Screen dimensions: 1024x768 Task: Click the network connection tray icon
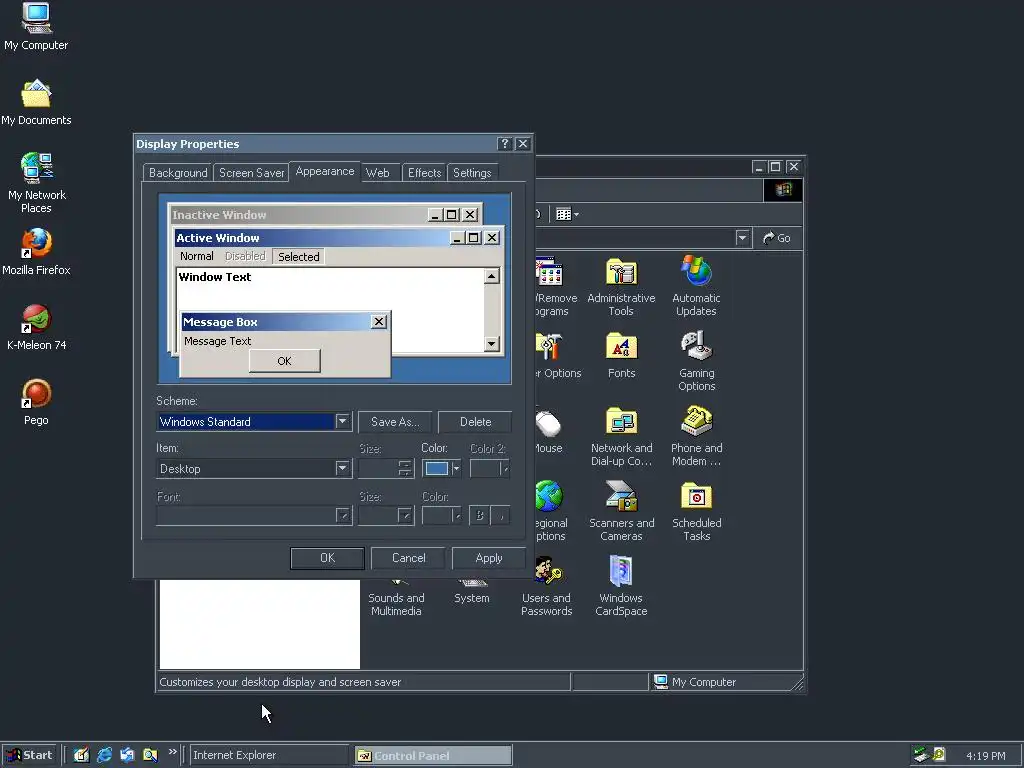[x=921, y=755]
